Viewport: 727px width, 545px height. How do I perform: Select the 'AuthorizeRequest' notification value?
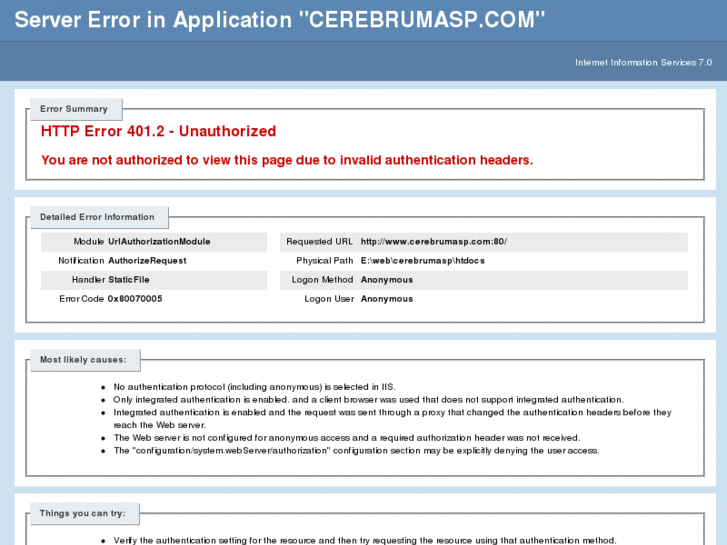point(147,261)
